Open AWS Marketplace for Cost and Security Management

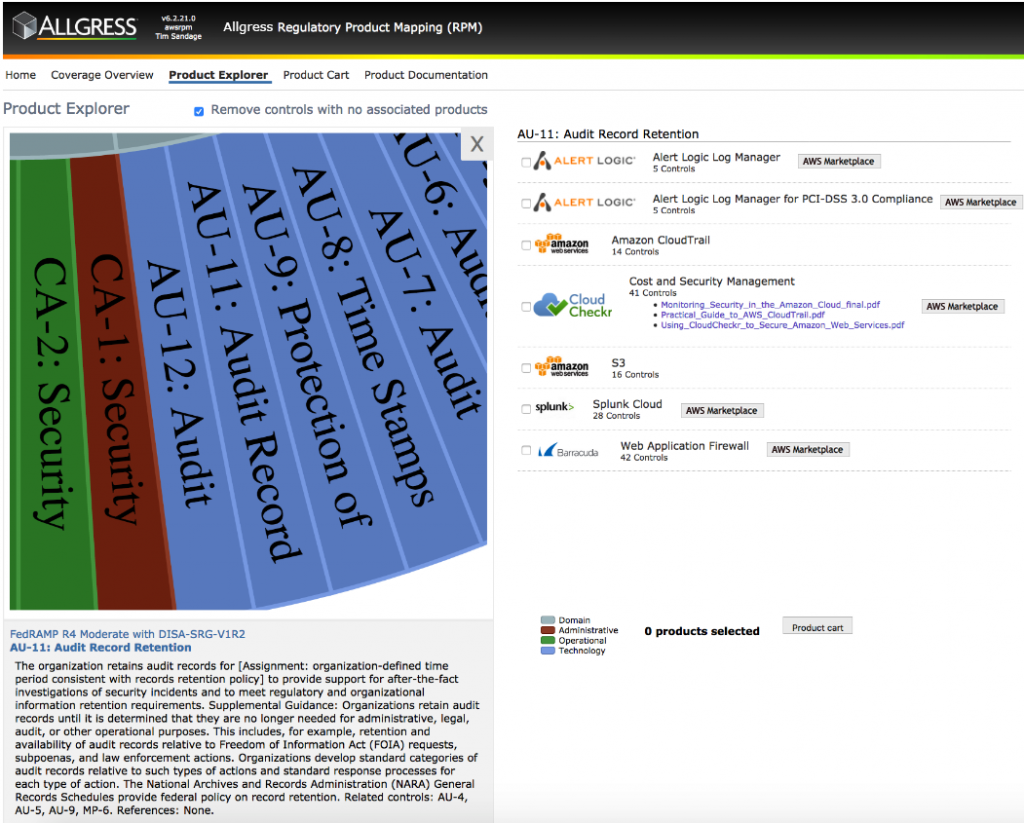tap(962, 306)
